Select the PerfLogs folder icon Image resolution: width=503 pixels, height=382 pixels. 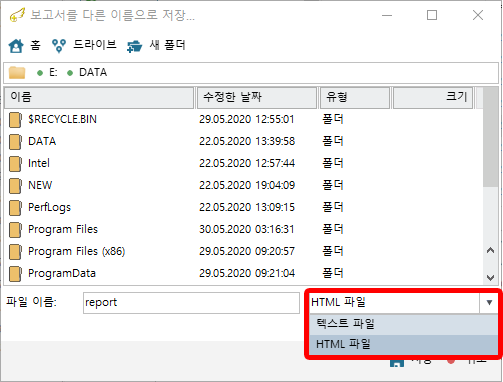15,208
